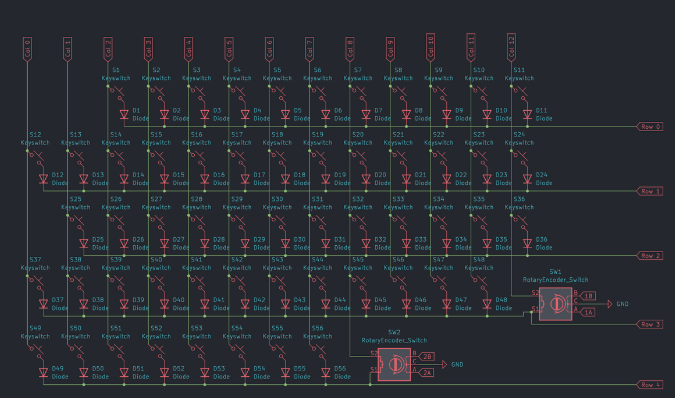Screen dimensions: 675x398
Task: Select the Row 3 label
Action: point(650,324)
